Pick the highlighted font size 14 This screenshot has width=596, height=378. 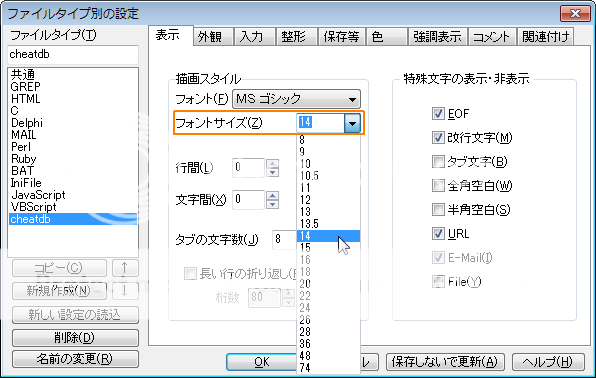pos(328,236)
